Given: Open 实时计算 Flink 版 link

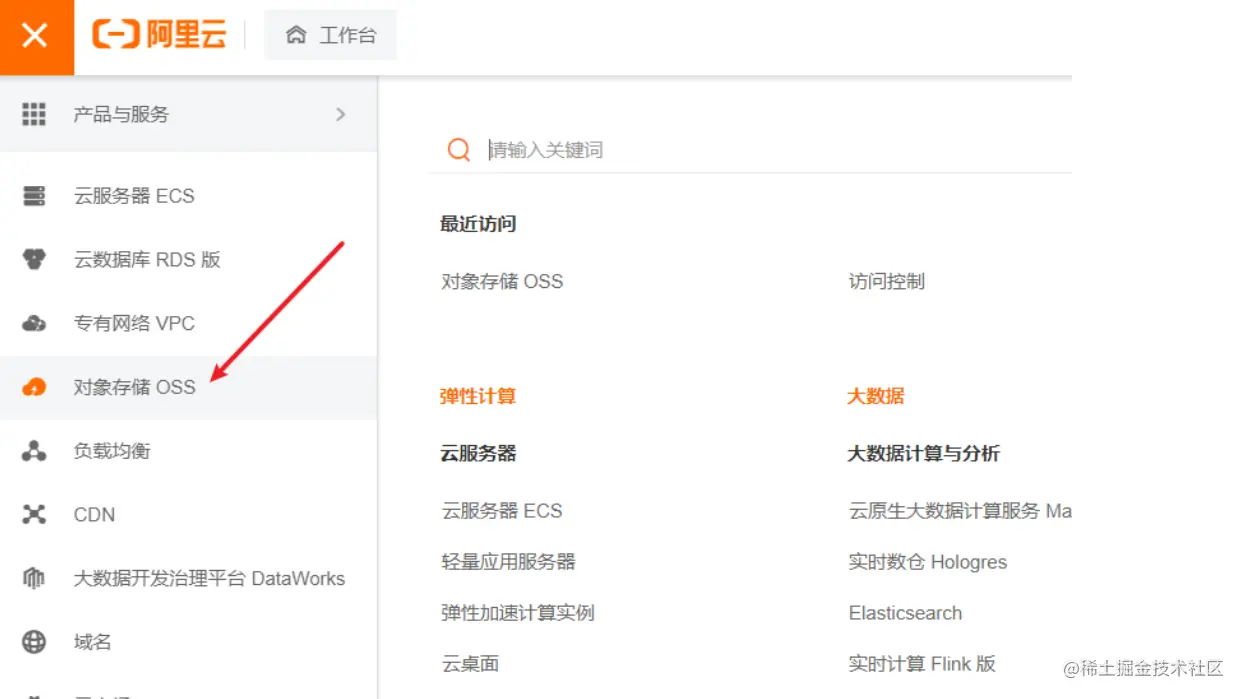Looking at the screenshot, I should [922, 664].
